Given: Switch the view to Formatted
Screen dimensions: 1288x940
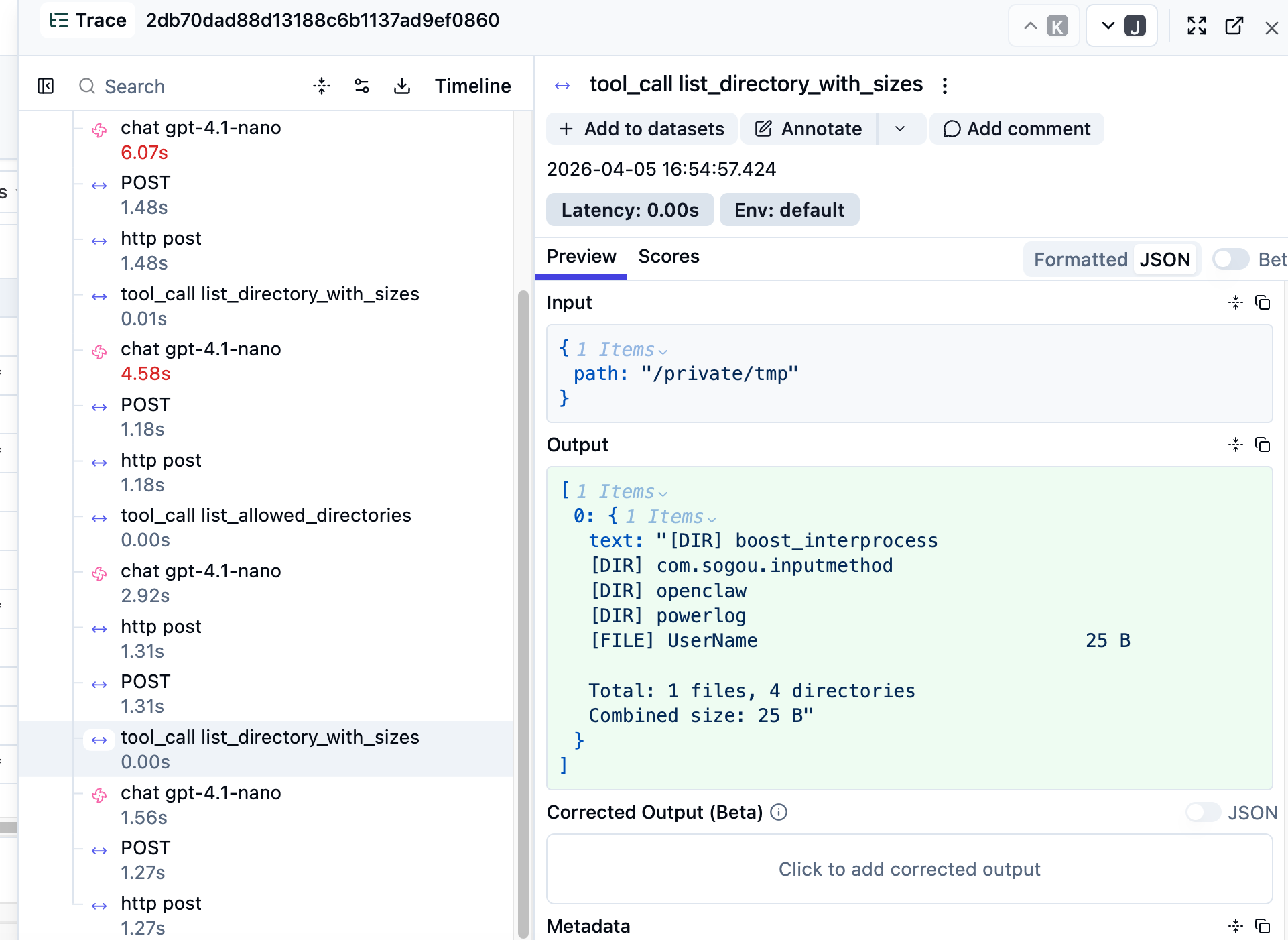Looking at the screenshot, I should [x=1080, y=259].
